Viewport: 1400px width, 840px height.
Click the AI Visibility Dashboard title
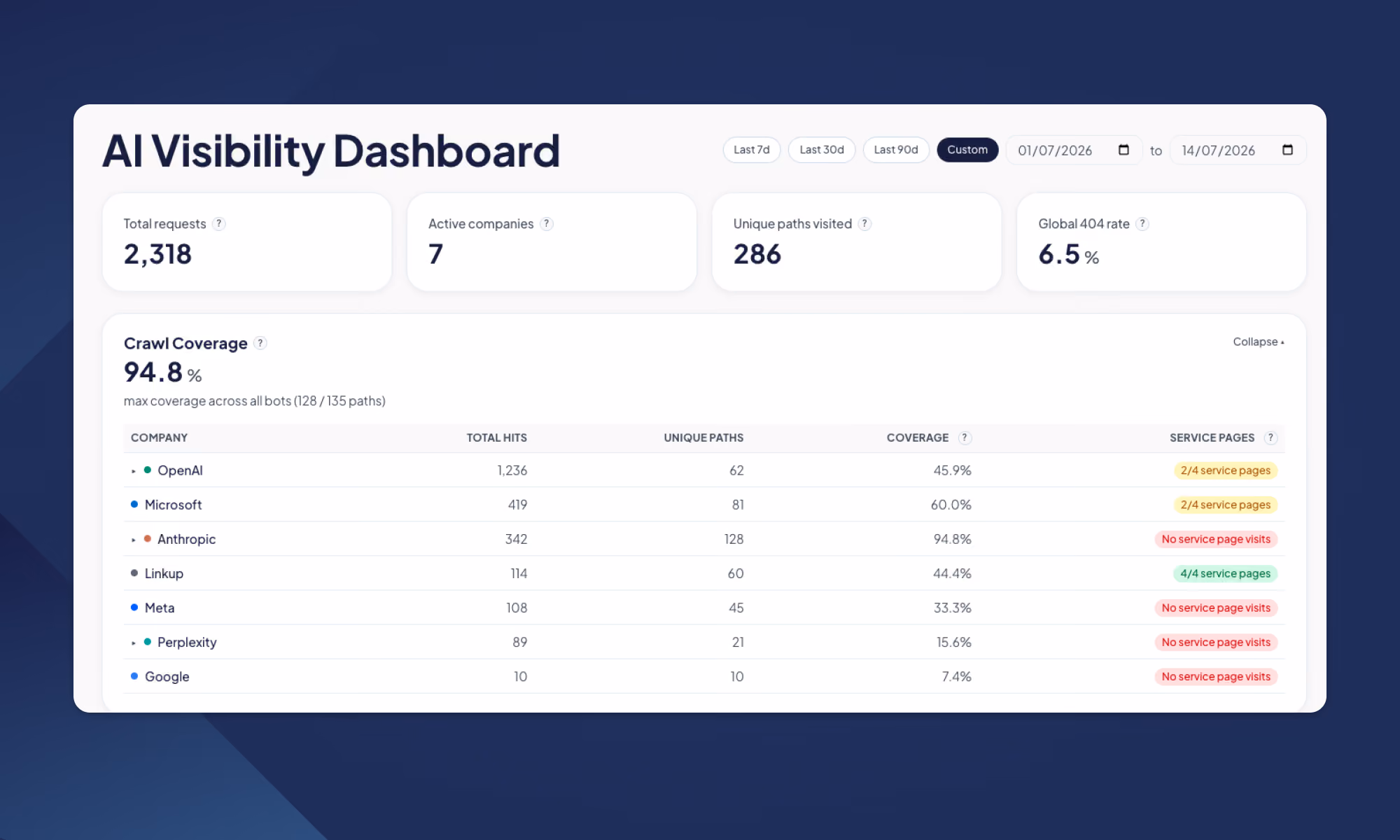331,152
